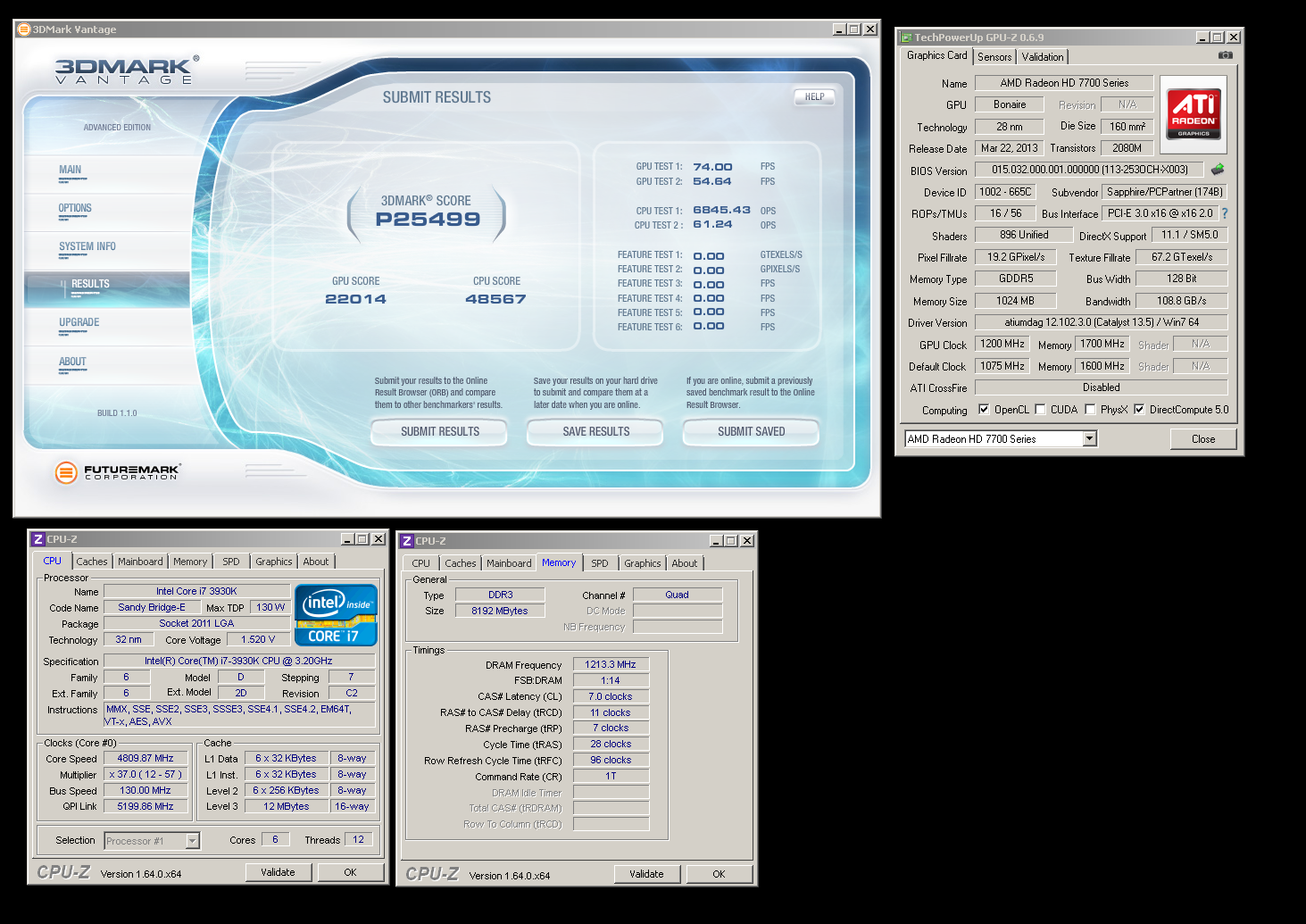1306x924 pixels.
Task: Open the SPD tab in CPU-Z CPU window
Action: pos(231,562)
